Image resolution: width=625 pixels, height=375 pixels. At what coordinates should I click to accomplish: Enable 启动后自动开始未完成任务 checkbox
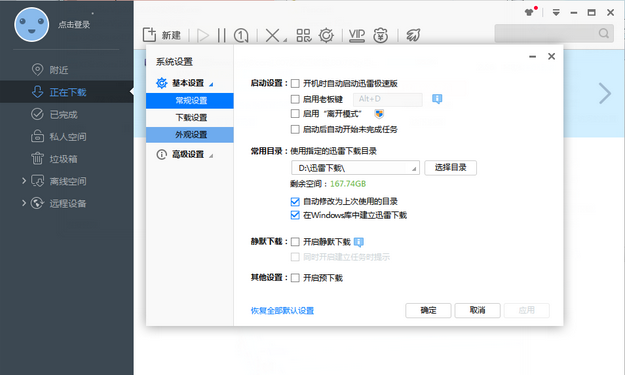click(295, 129)
